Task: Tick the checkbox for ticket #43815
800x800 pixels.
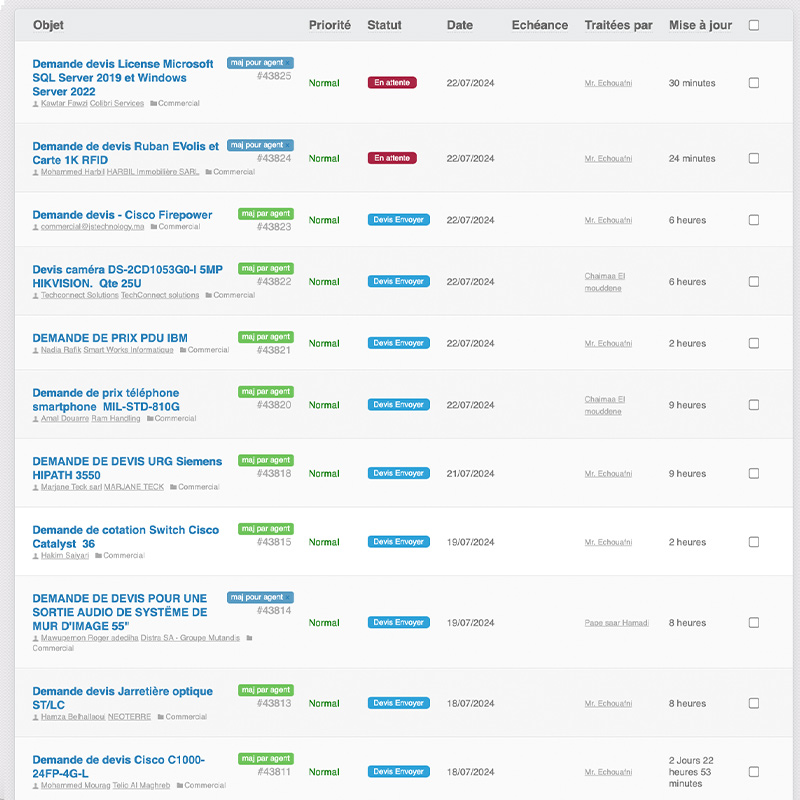Action: coord(754,542)
